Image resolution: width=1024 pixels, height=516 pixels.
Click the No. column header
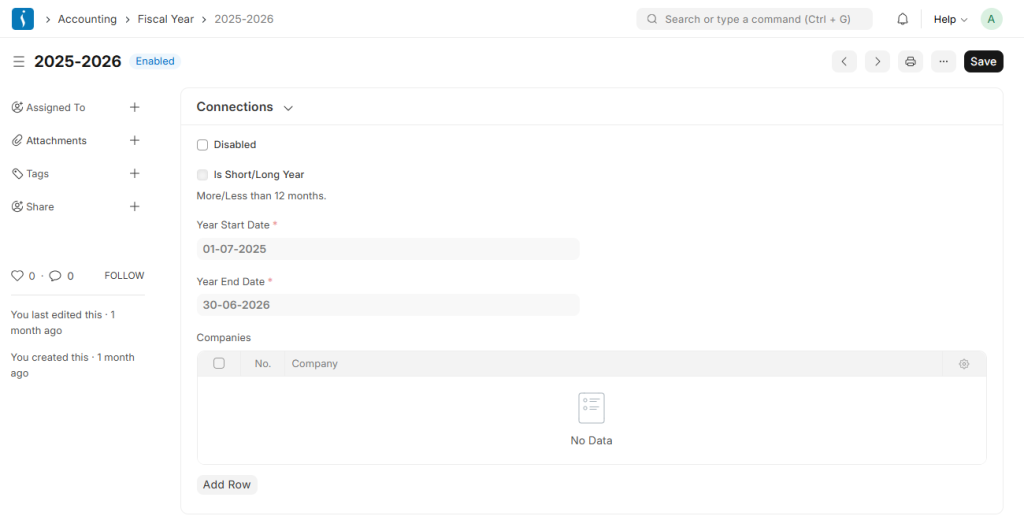pos(263,364)
